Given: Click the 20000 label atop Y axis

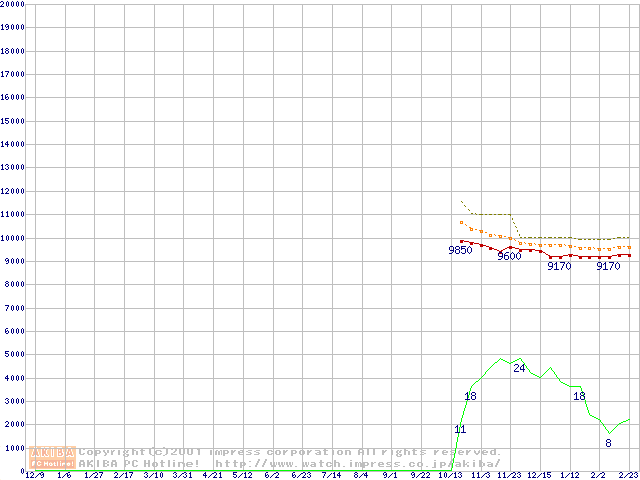Looking at the screenshot, I should tap(12, 4).
